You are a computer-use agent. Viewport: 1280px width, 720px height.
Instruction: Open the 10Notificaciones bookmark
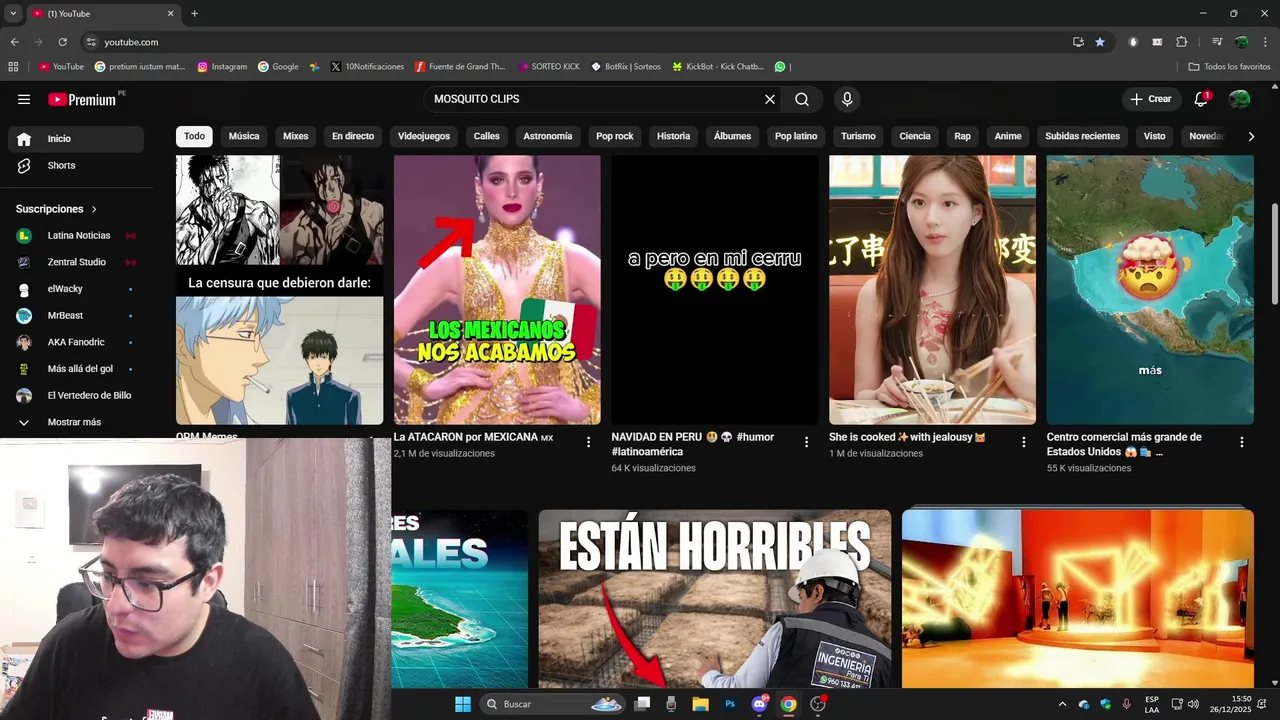point(367,67)
